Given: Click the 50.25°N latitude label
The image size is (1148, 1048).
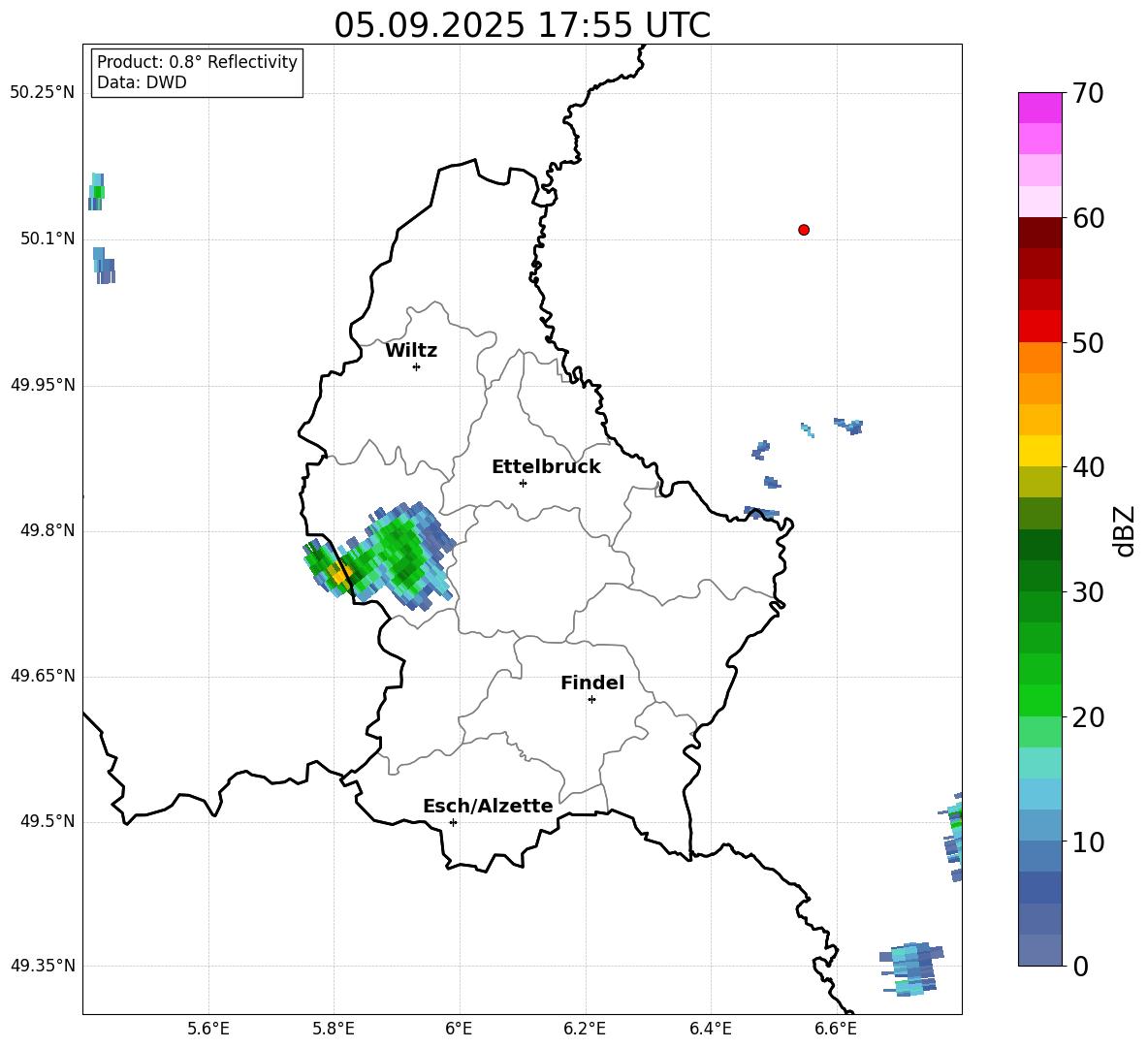Looking at the screenshot, I should pos(43,93).
